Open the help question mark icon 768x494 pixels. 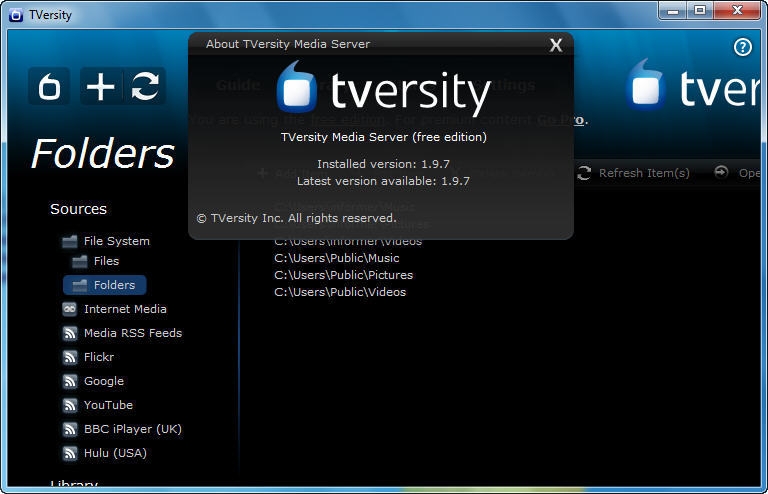743,47
